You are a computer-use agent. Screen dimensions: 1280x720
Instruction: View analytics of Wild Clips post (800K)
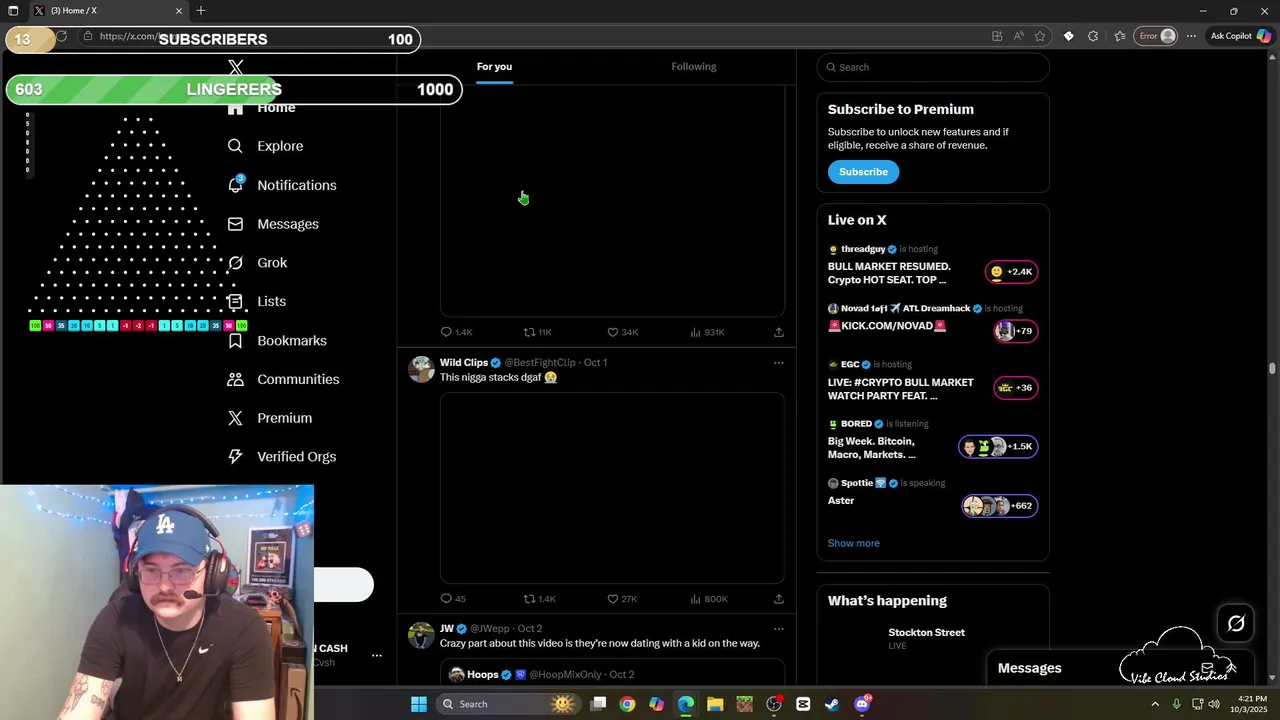(x=709, y=599)
